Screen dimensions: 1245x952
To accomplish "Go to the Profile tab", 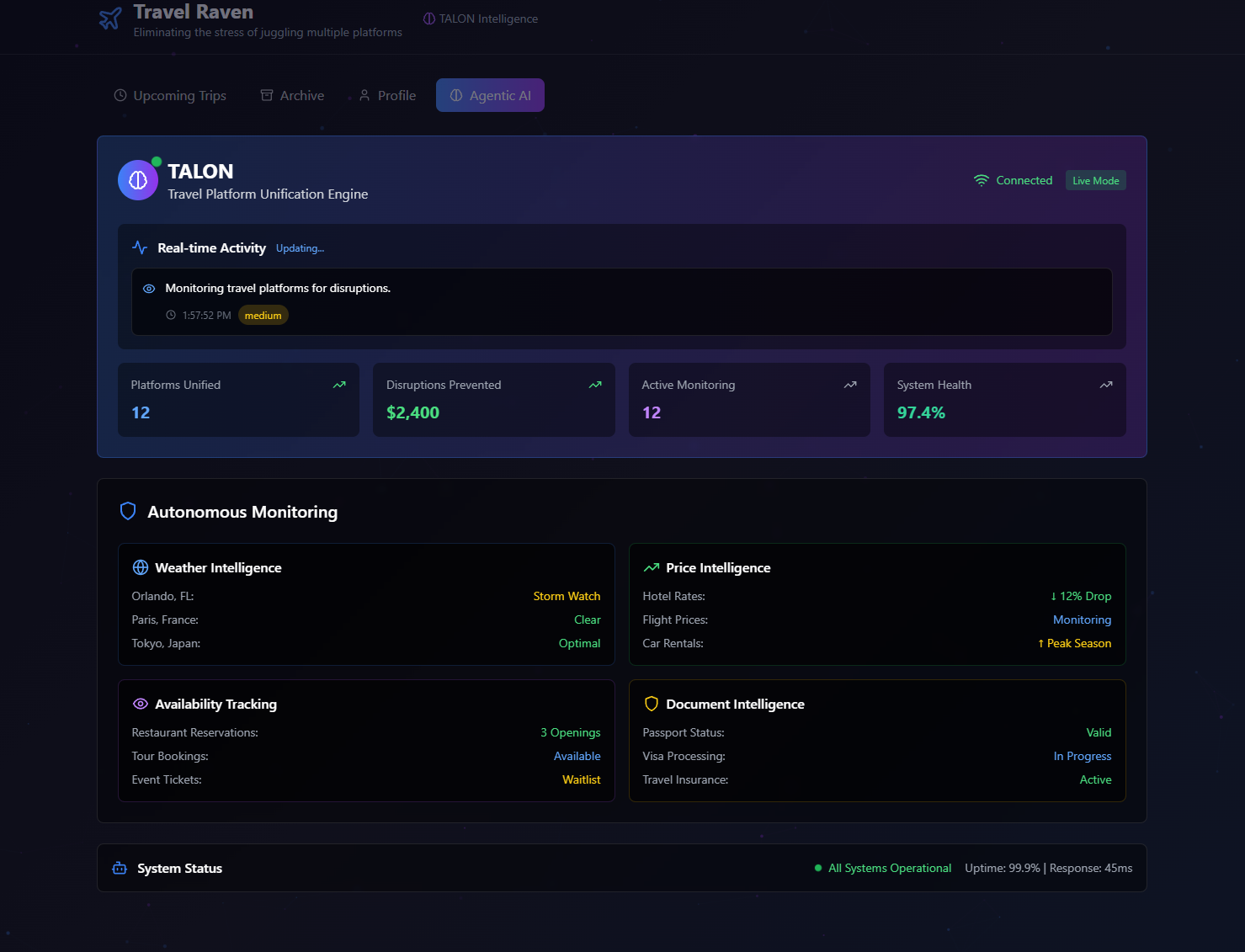I will click(x=387, y=95).
